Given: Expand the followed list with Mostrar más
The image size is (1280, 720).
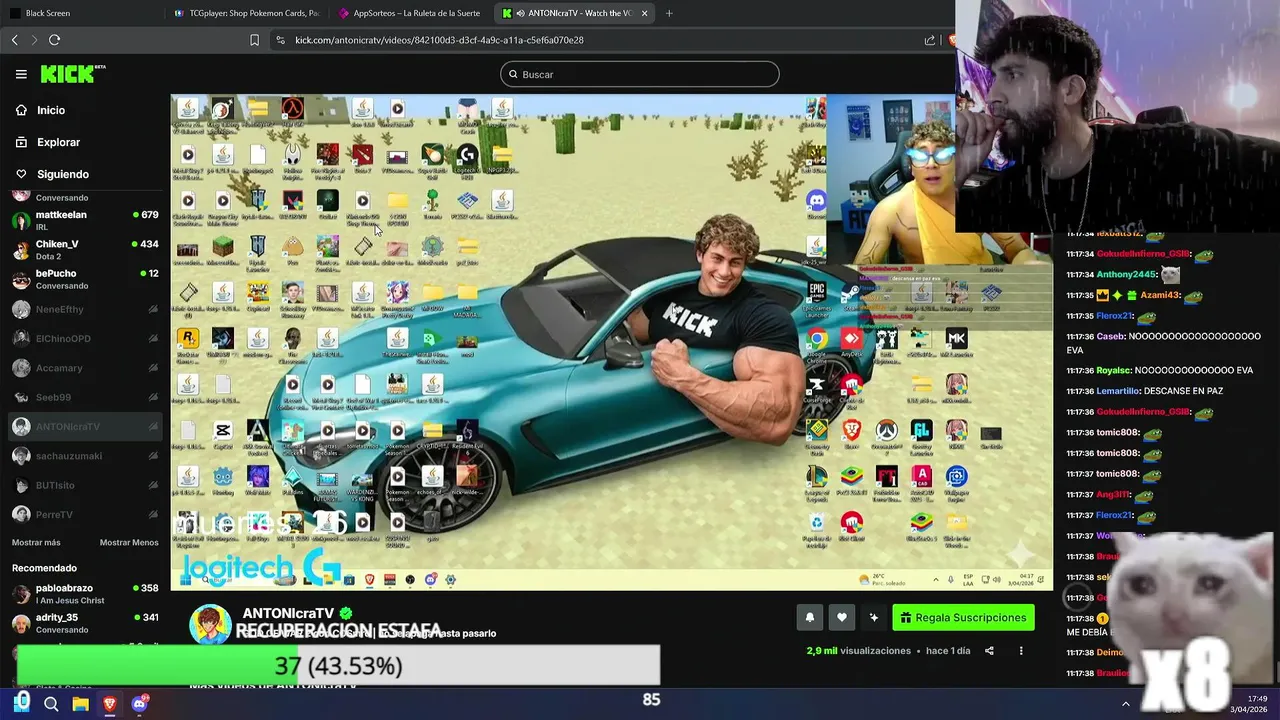Looking at the screenshot, I should [x=36, y=542].
